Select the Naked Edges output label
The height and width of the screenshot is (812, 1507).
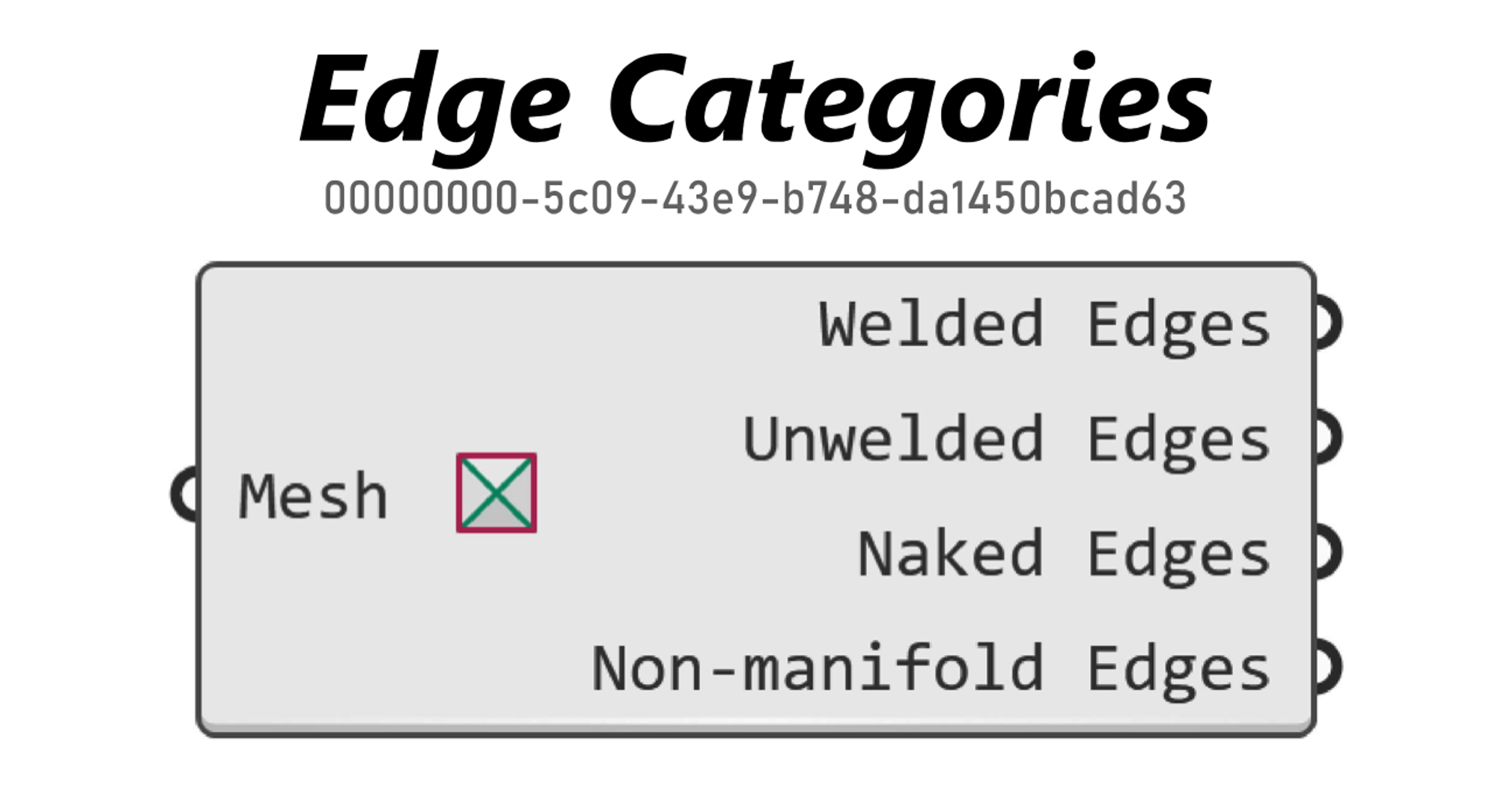point(1064,555)
